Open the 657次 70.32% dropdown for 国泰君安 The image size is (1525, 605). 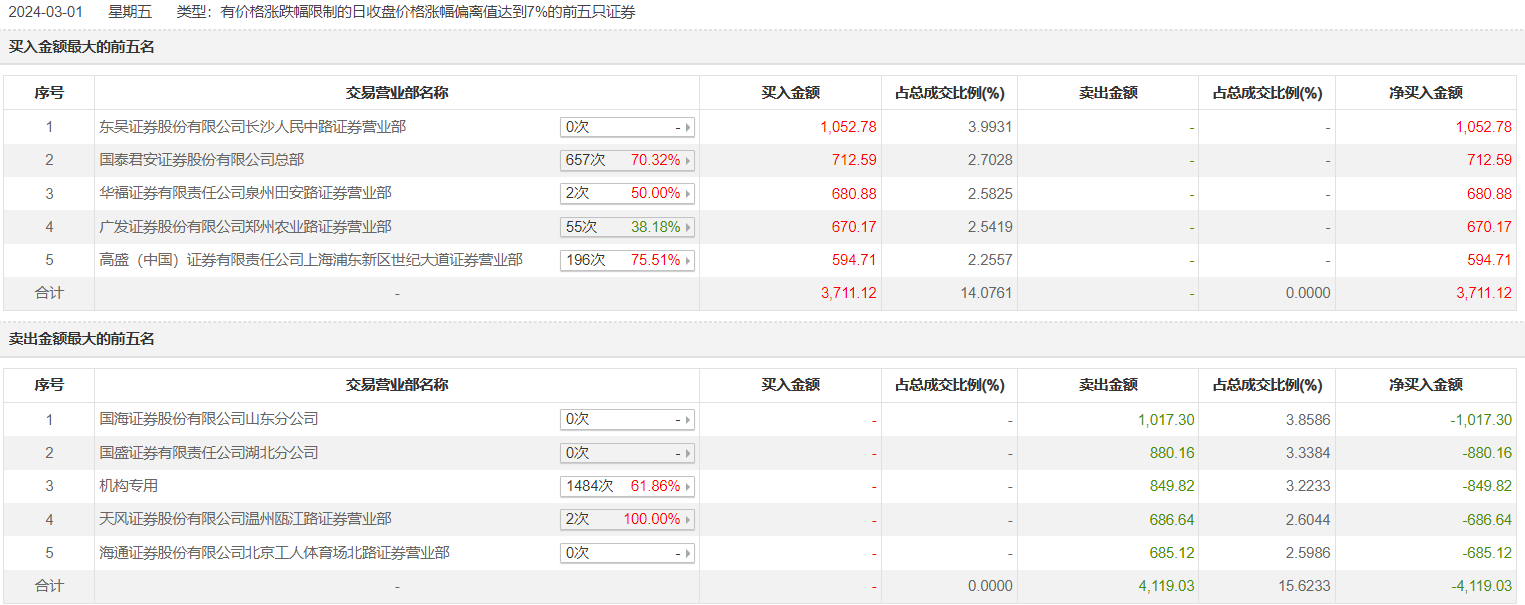[x=627, y=160]
